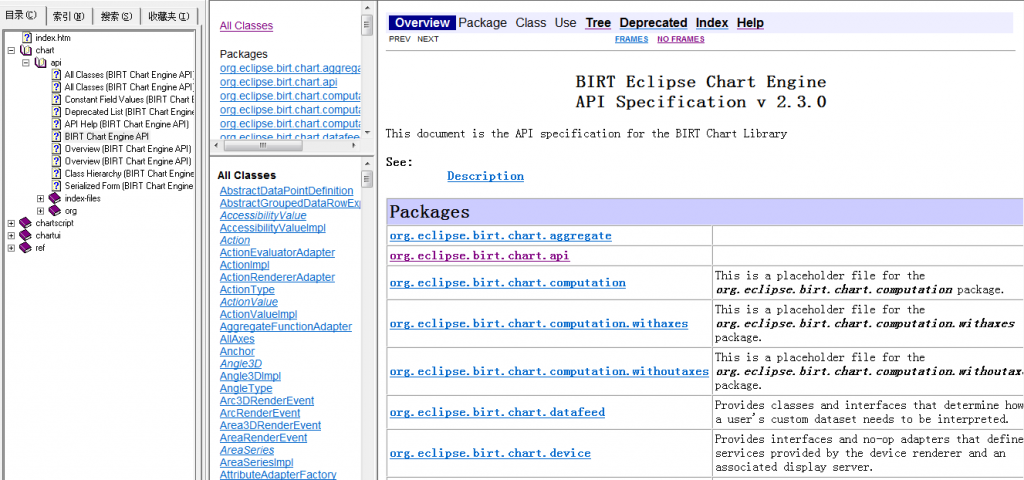This screenshot has width=1024, height=480.
Task: Click the page icon for Constant Field Values
Action: [x=56, y=99]
